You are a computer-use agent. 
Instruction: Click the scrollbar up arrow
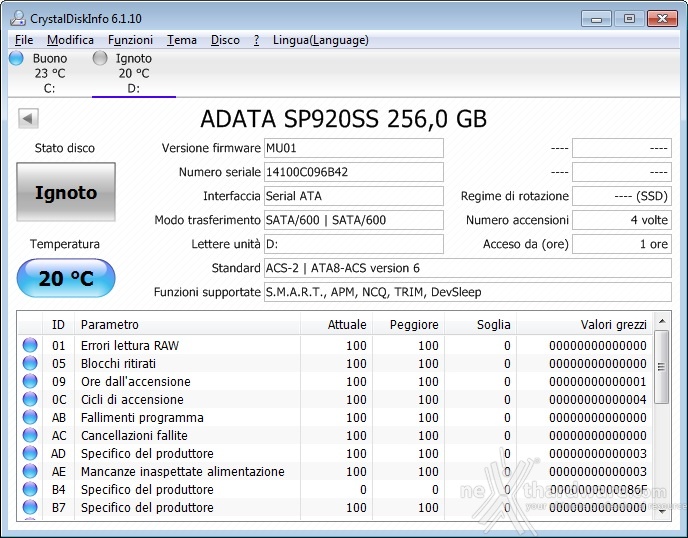[662, 321]
